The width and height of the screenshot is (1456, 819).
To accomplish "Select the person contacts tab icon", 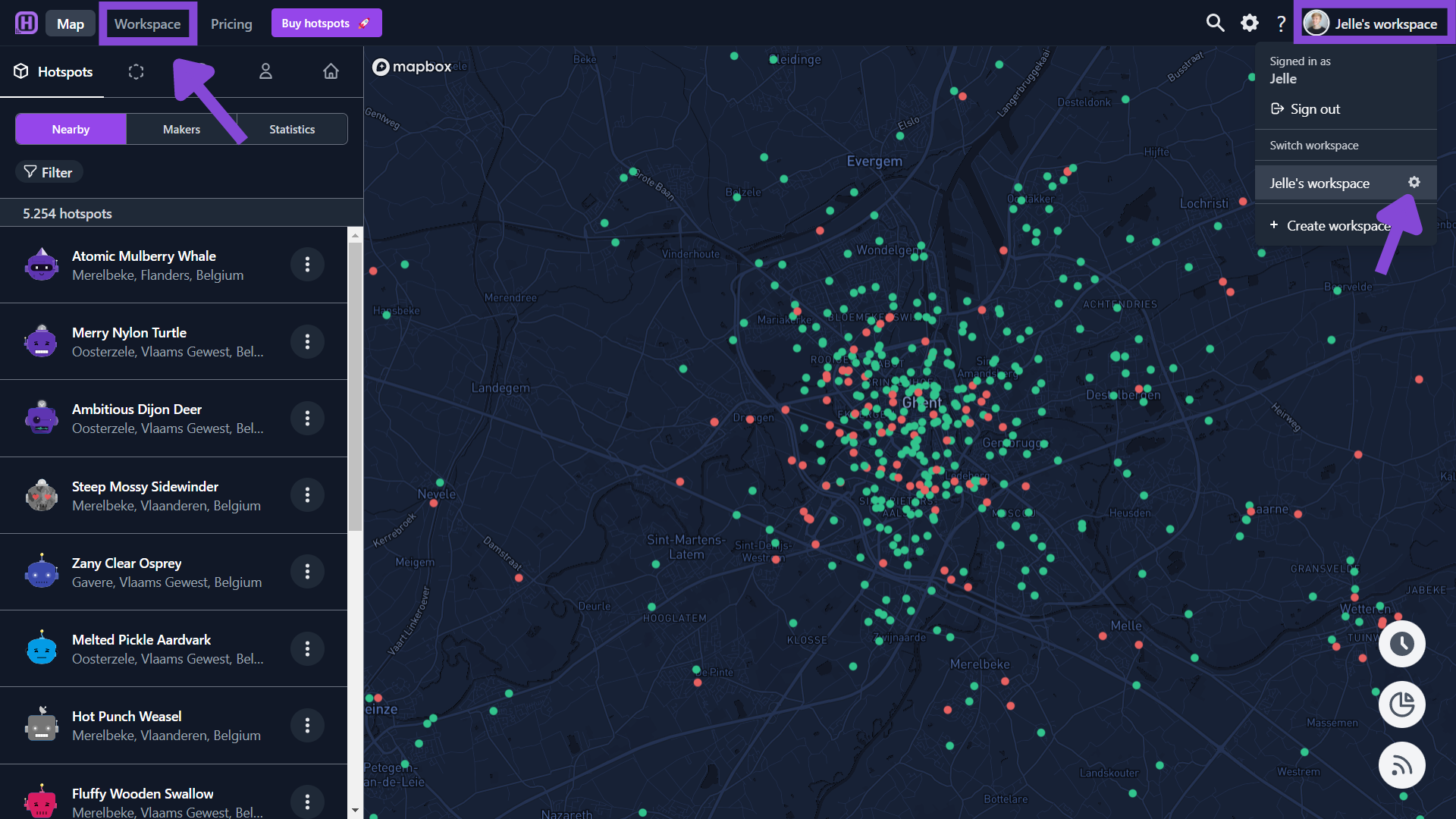I will click(265, 71).
